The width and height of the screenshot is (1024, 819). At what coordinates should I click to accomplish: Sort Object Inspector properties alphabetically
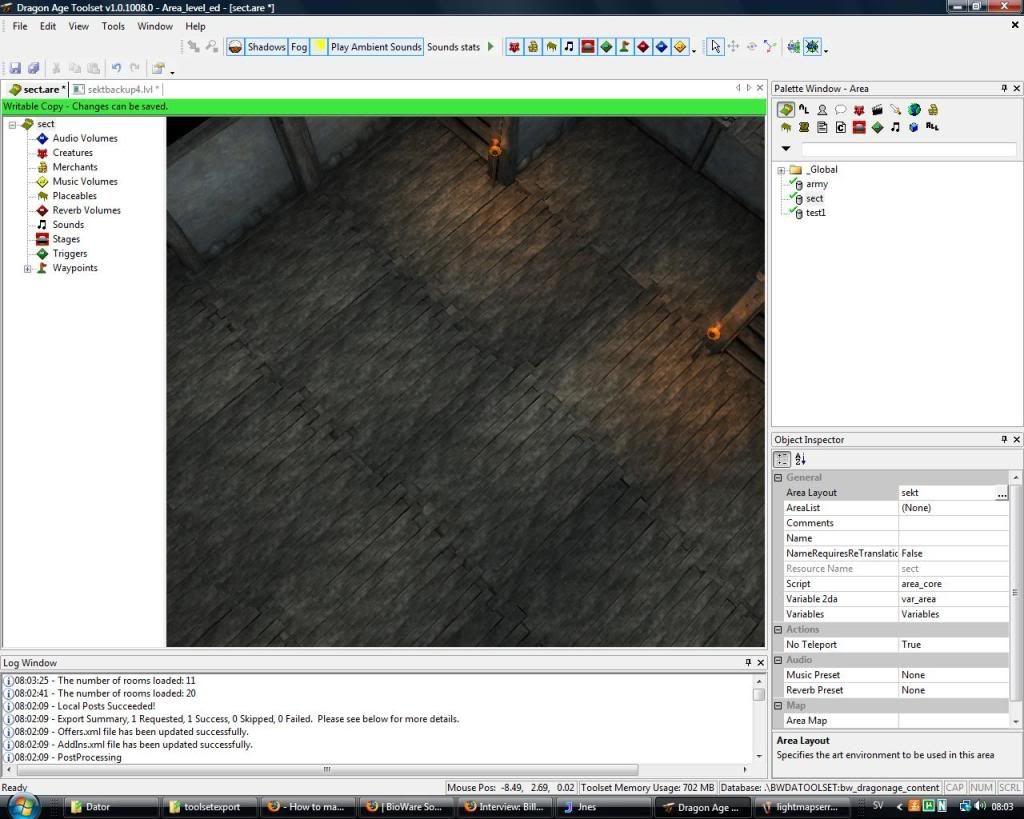pyautogui.click(x=801, y=459)
